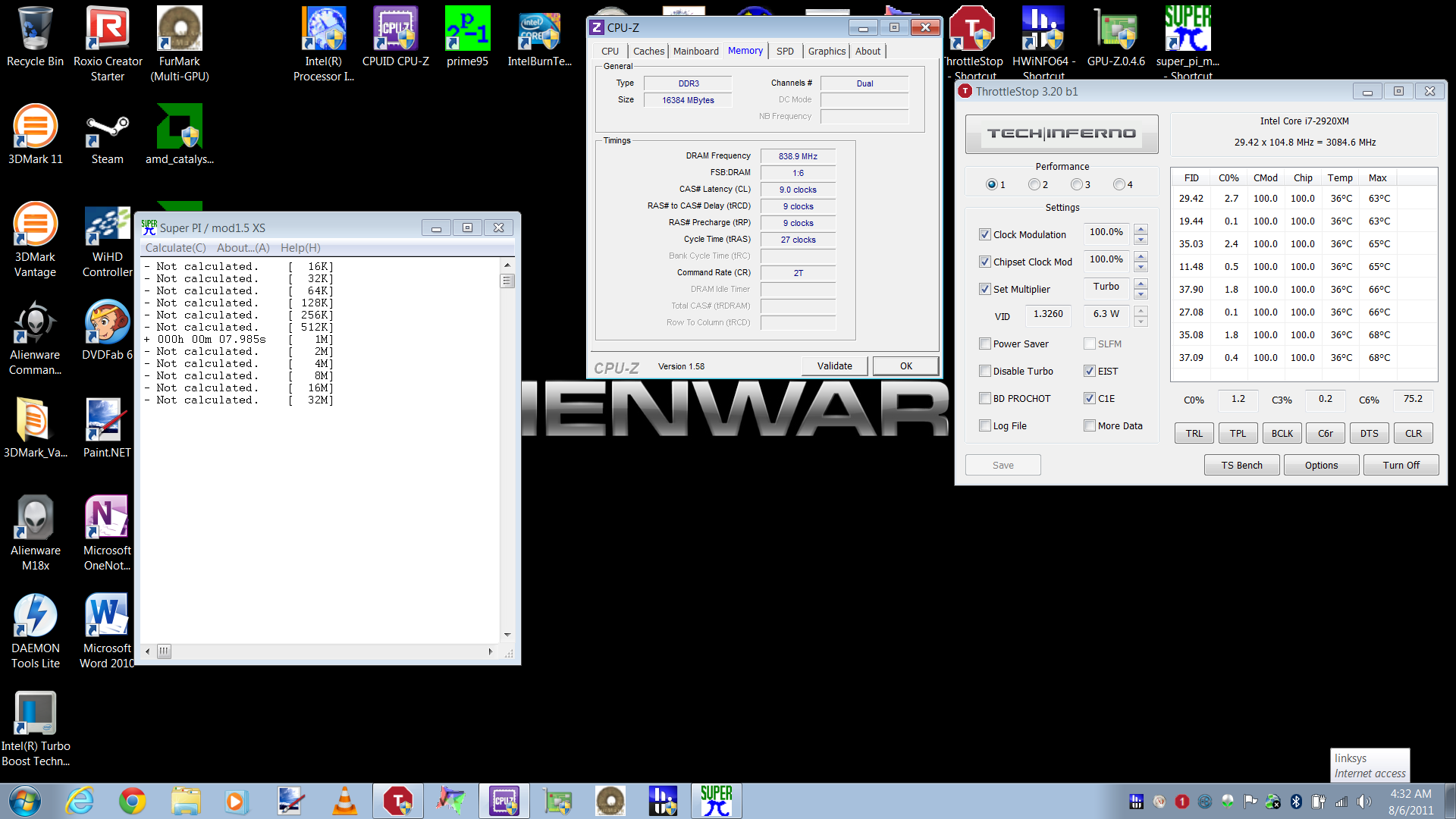
Task: Click the Windows Start button
Action: click(24, 801)
